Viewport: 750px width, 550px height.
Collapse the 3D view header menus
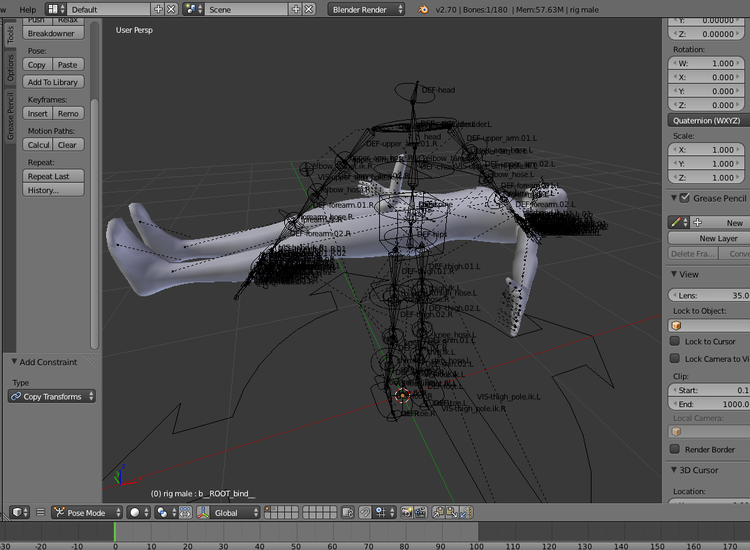[x=41, y=513]
